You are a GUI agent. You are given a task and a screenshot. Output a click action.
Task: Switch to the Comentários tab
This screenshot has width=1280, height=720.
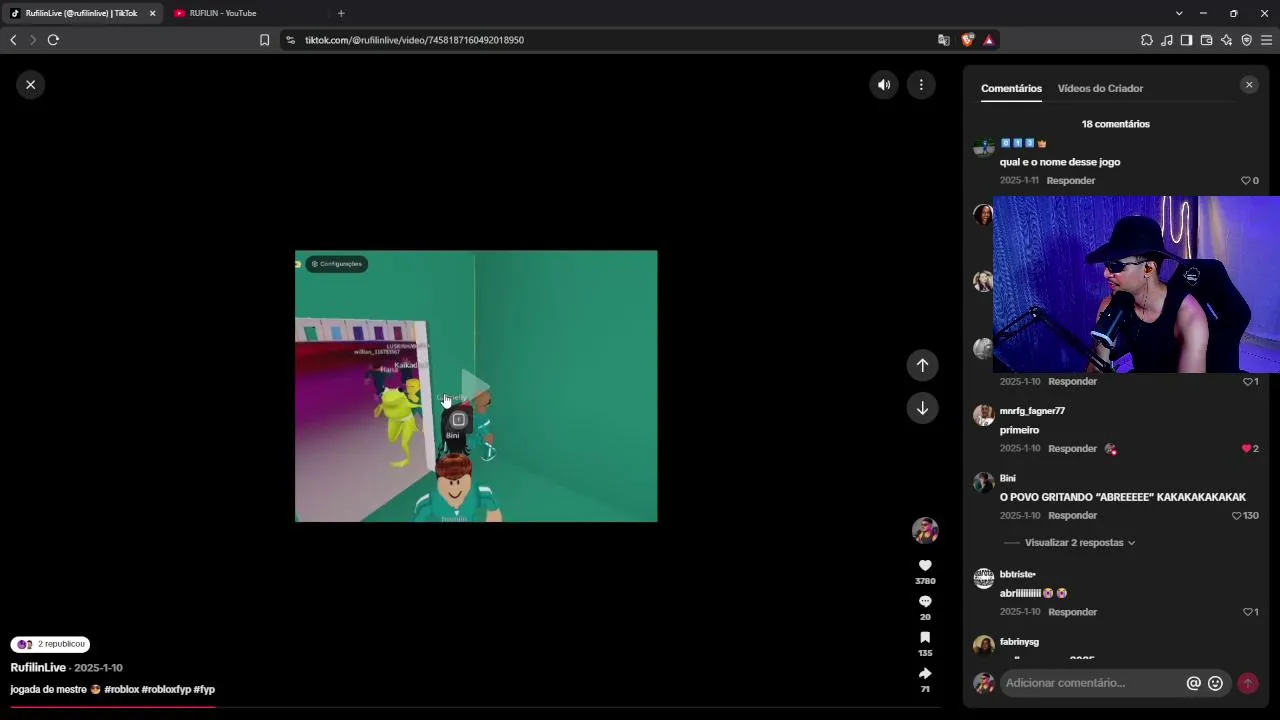pos(1011,88)
